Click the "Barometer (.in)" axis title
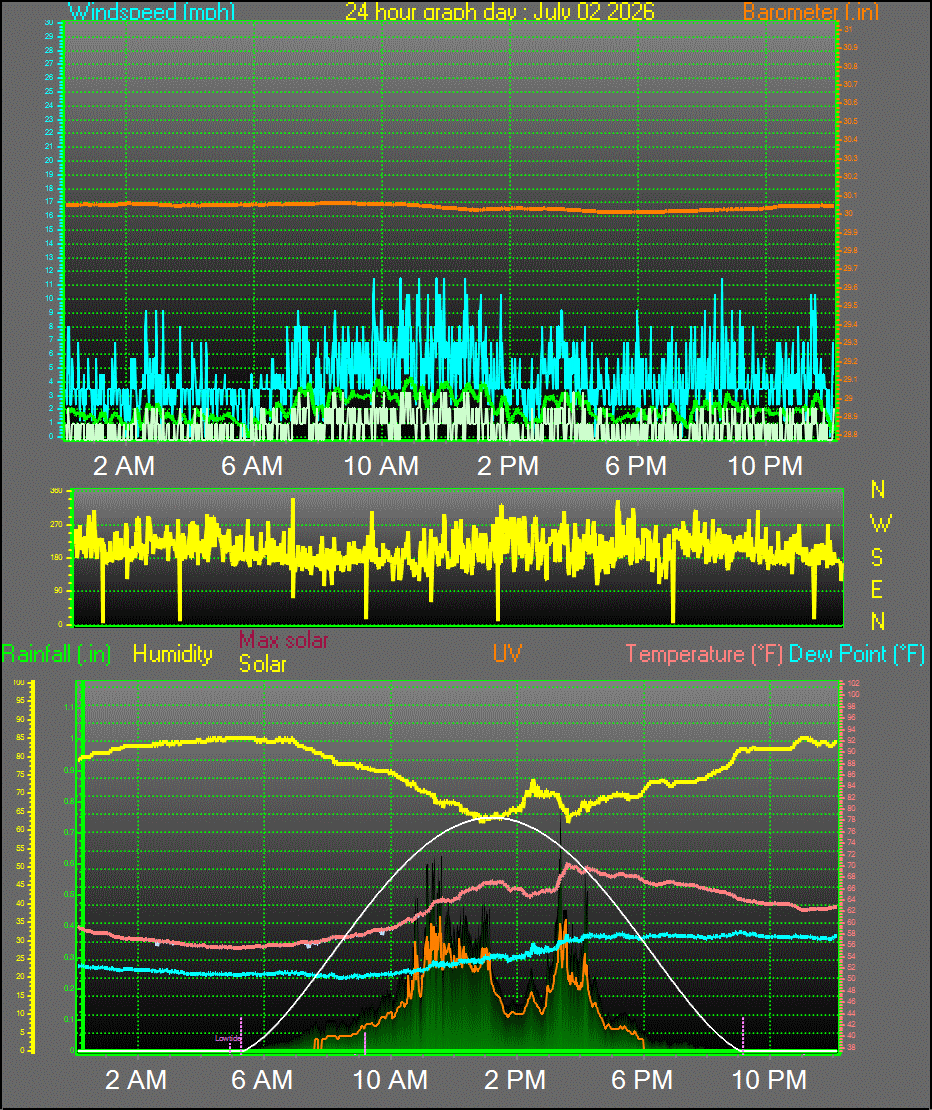Image resolution: width=932 pixels, height=1110 pixels. (x=811, y=11)
